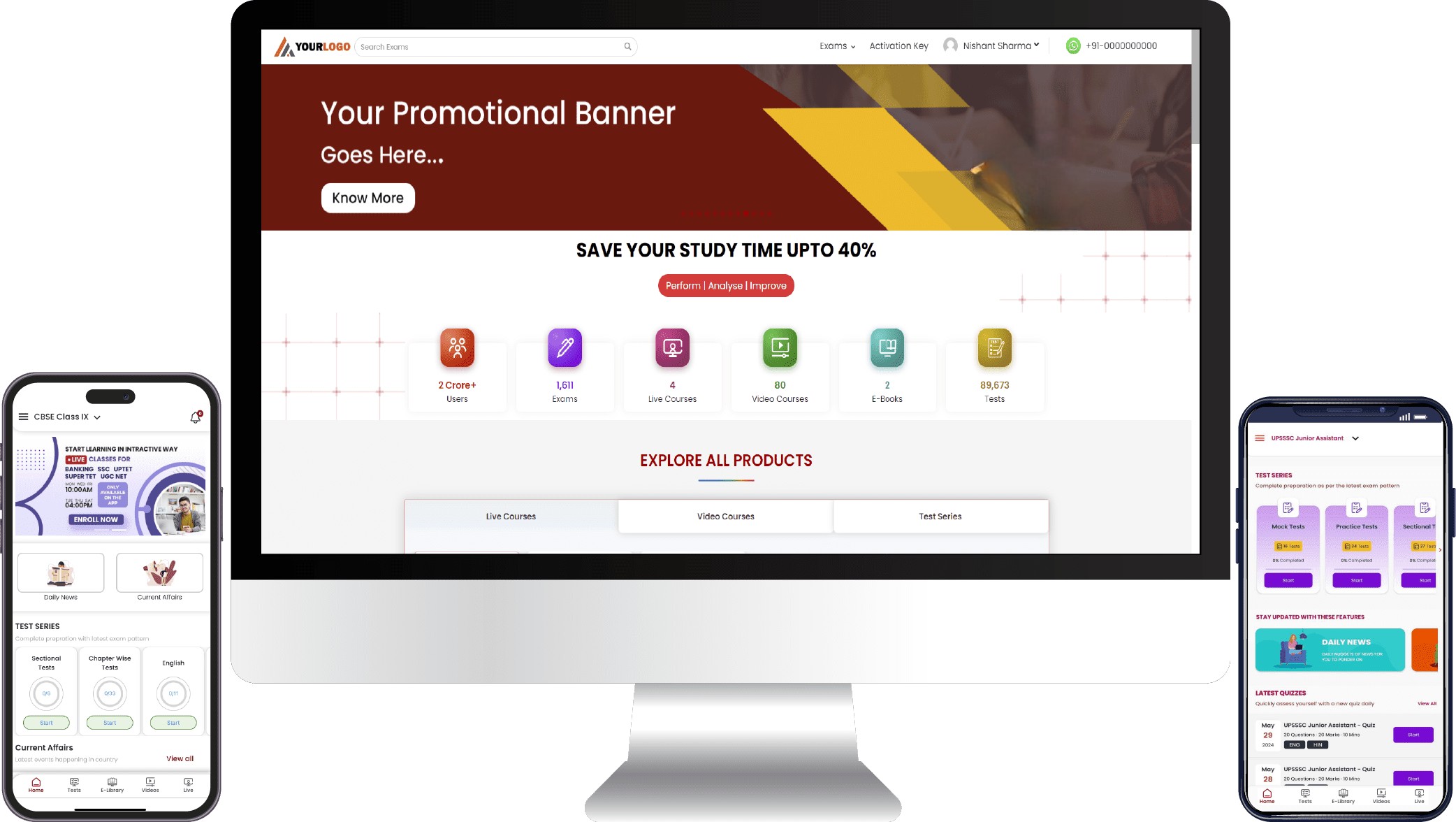Click the Video Courses icon (80)
This screenshot has width=1456, height=822.
click(779, 347)
